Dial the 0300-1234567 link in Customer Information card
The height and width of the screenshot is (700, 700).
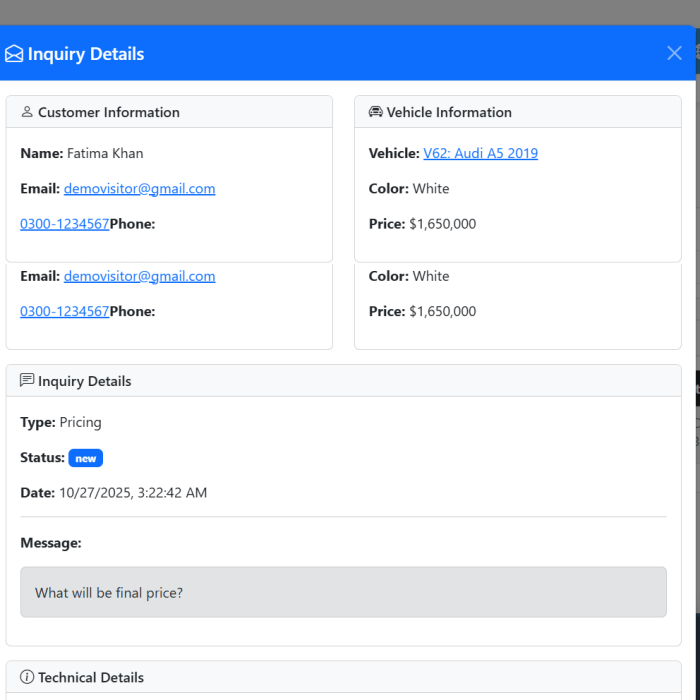[x=64, y=224]
